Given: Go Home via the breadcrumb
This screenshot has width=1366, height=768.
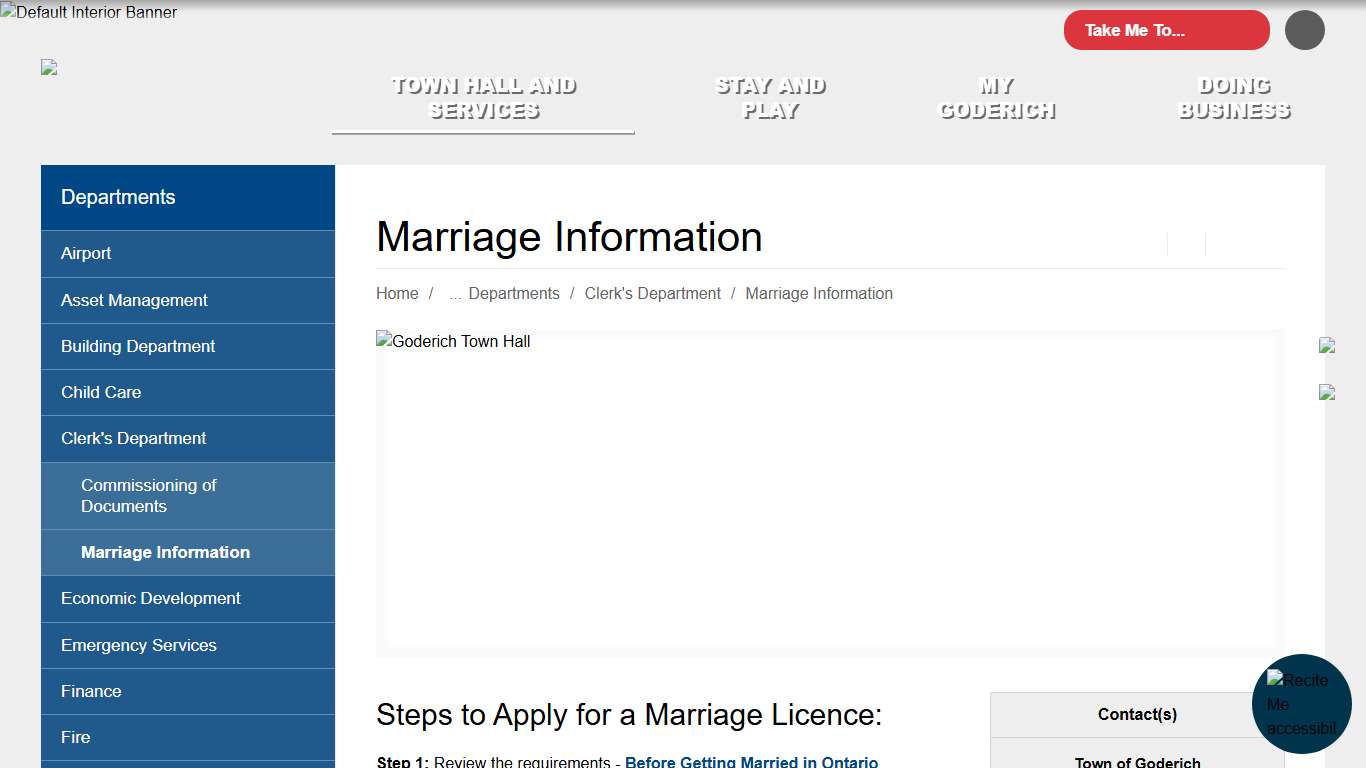Looking at the screenshot, I should 397,293.
